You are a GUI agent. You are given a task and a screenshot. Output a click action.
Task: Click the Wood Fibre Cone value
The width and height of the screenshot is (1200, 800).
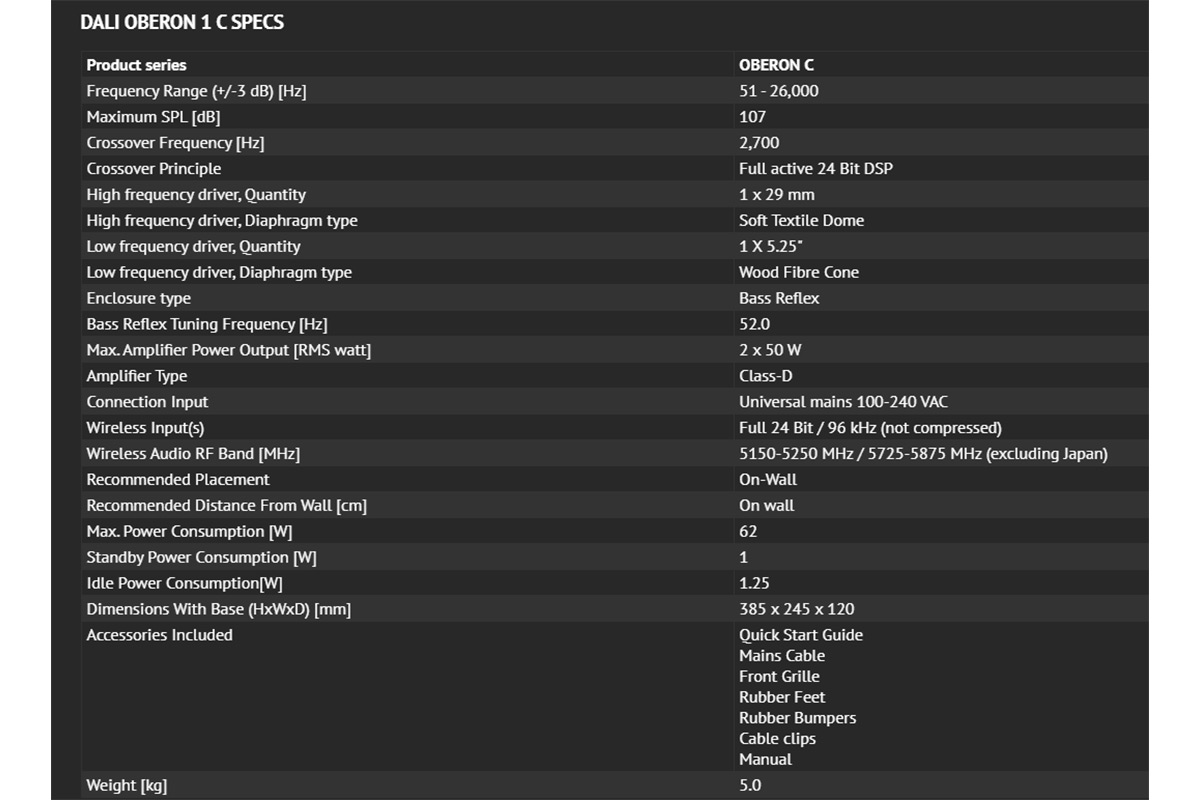pos(798,273)
